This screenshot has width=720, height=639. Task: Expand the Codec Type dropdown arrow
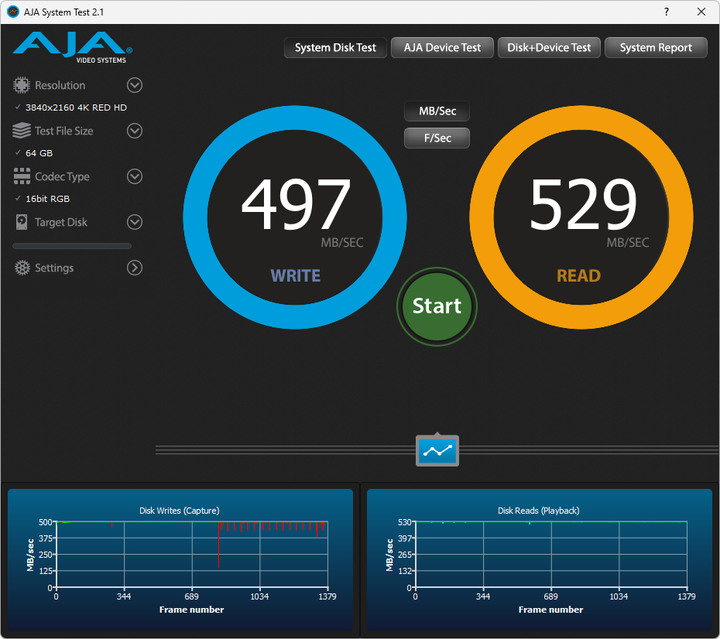135,176
